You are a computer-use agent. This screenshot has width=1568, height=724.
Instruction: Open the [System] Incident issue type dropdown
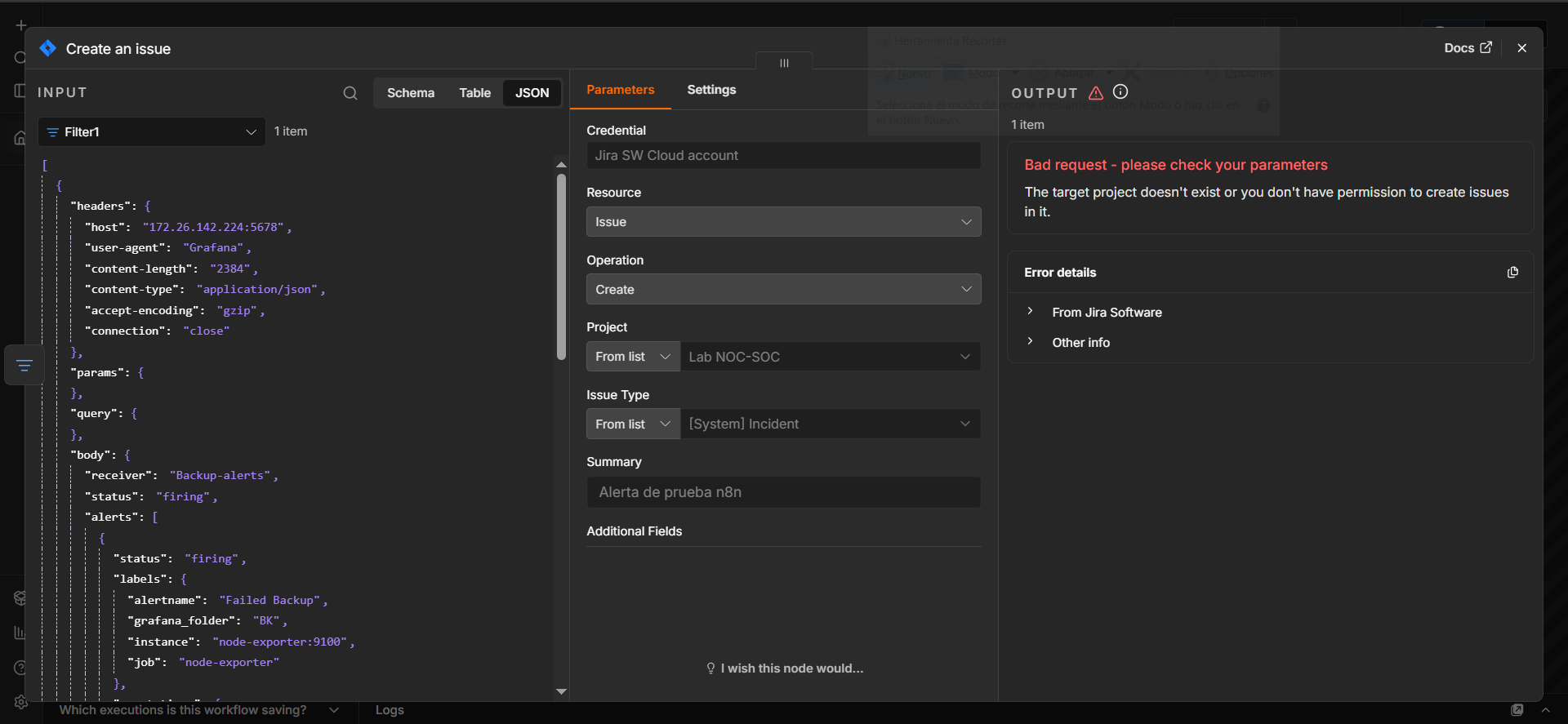point(831,424)
